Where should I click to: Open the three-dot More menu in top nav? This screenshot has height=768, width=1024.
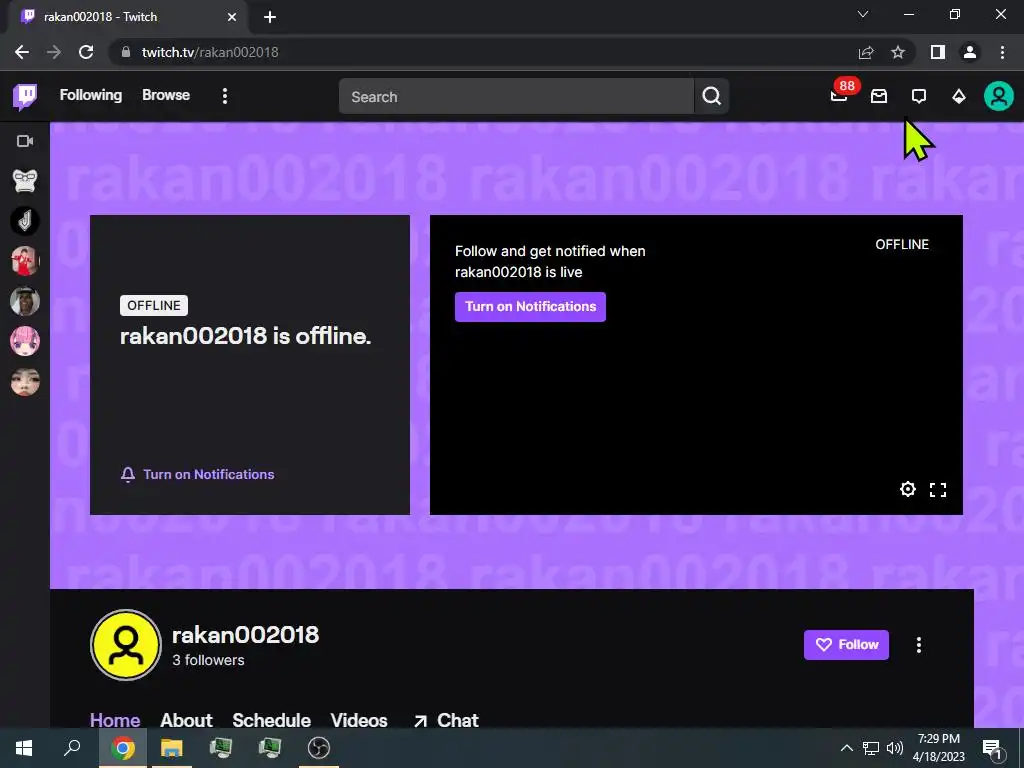tap(225, 96)
